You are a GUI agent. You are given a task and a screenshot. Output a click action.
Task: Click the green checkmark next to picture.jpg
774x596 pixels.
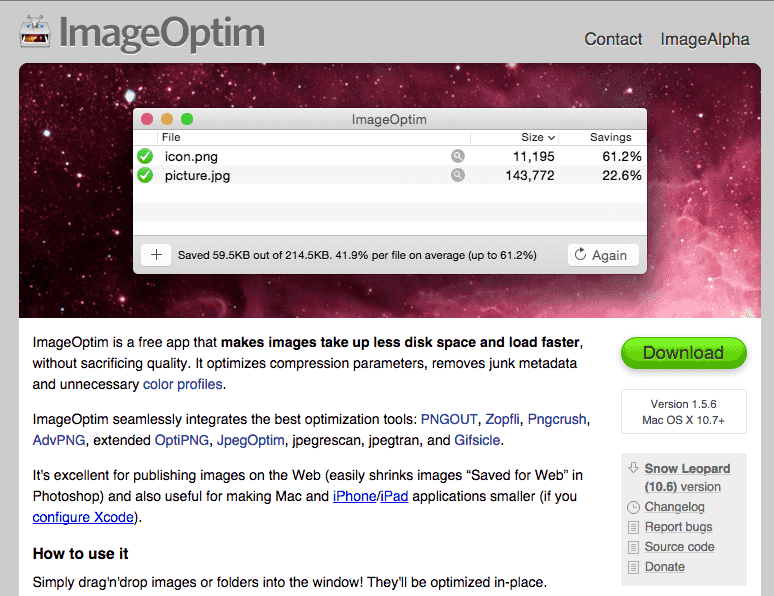click(145, 175)
